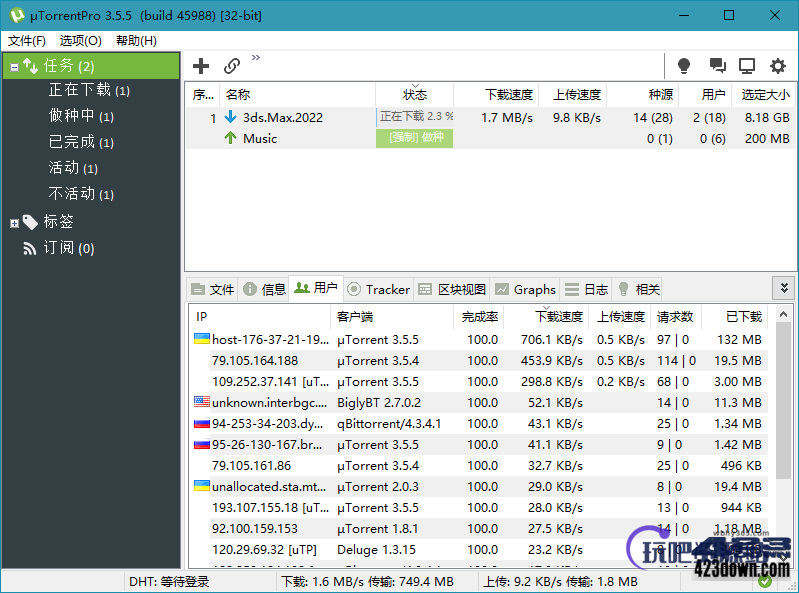The width and height of the screenshot is (799, 593).
Task: Switch to the Graphs tab
Action: click(525, 289)
